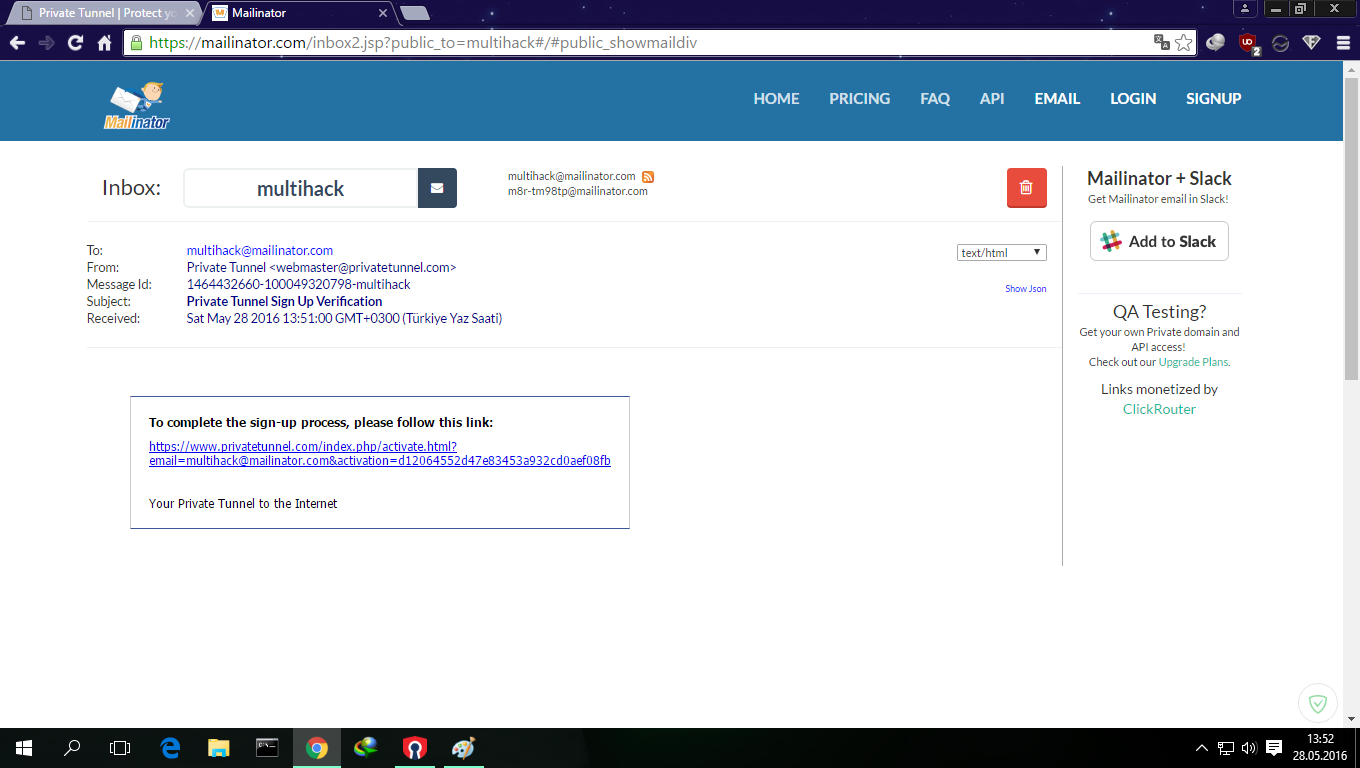Screen dimensions: 1360x768
Task: Open SIGNUP in the site navigation
Action: (x=1214, y=99)
